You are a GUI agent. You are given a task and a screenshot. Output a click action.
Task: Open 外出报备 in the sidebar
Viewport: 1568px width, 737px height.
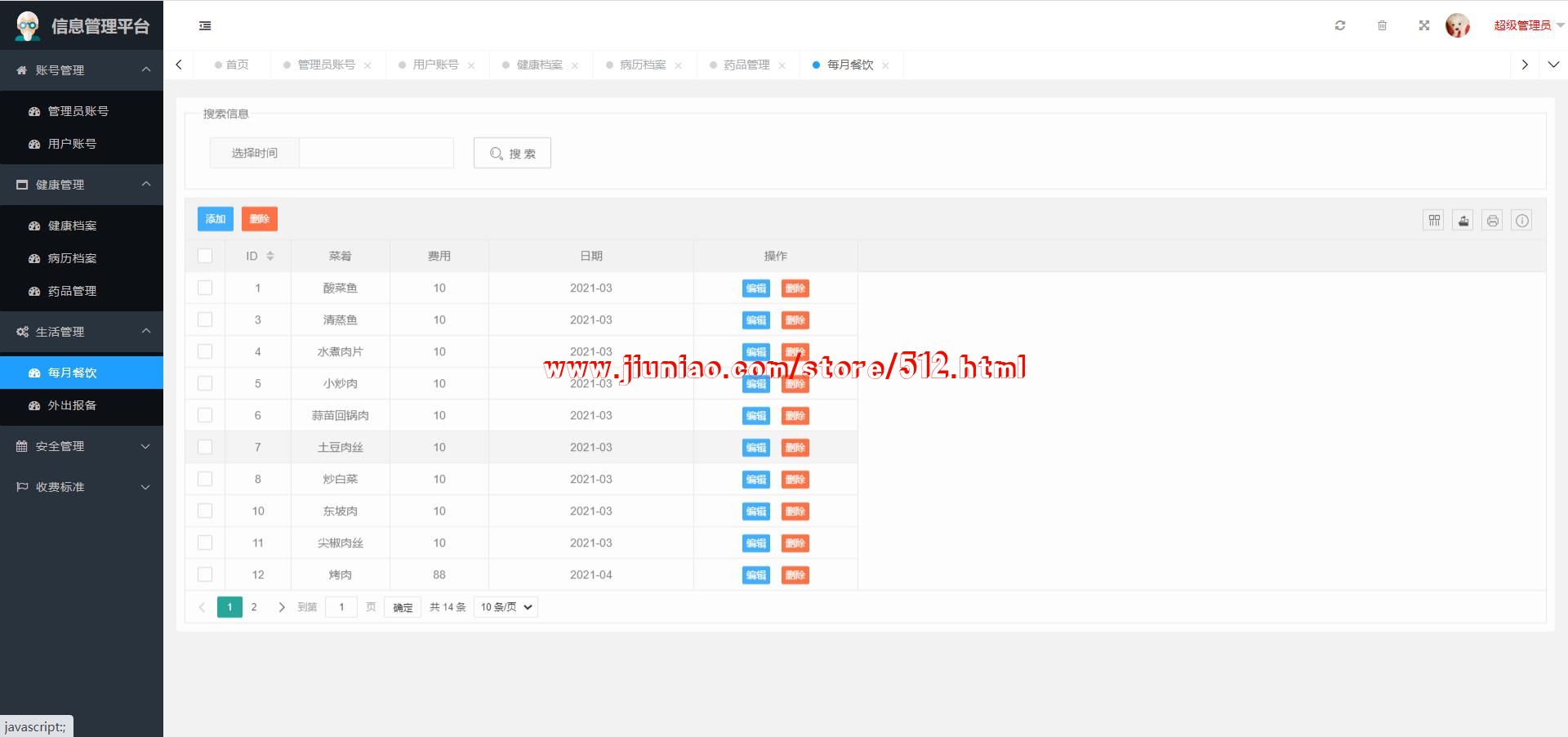point(82,405)
